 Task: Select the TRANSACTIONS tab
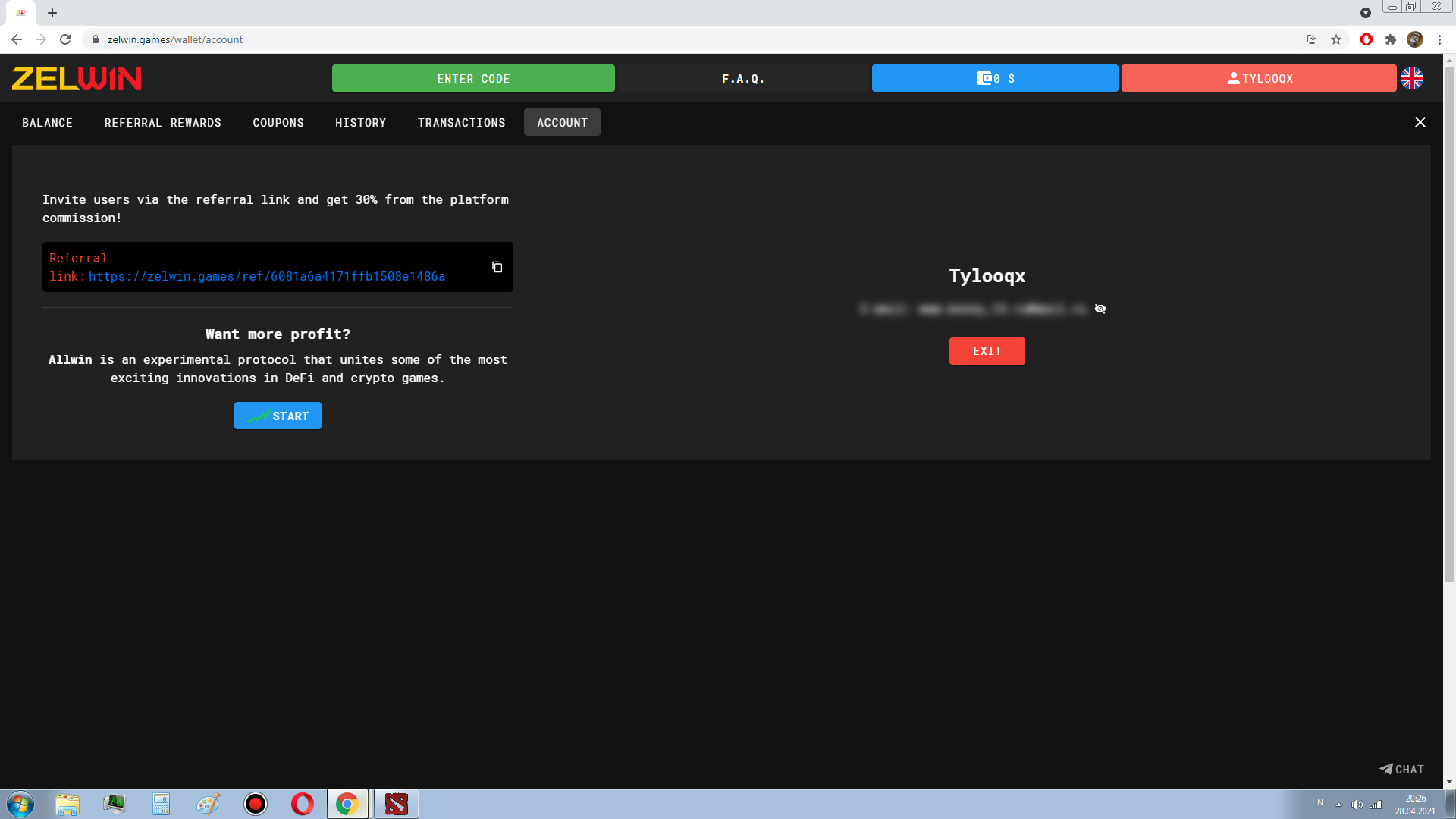(461, 122)
